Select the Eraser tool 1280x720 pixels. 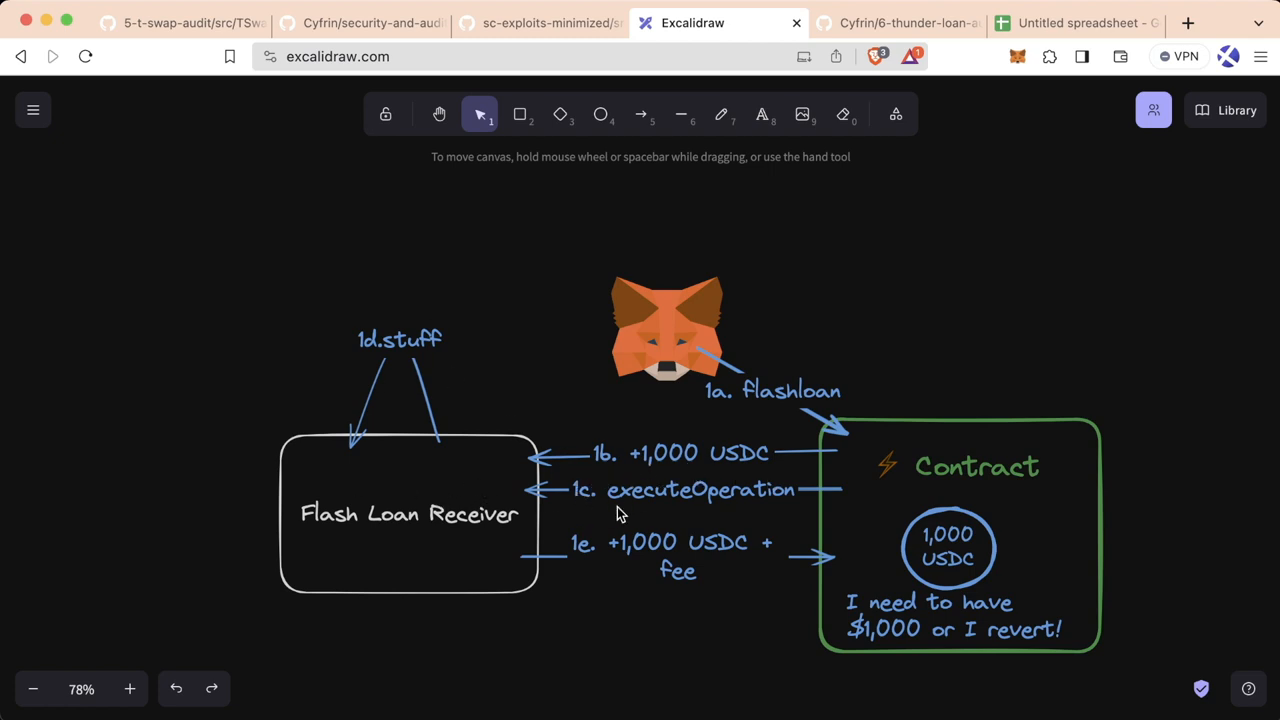click(843, 115)
